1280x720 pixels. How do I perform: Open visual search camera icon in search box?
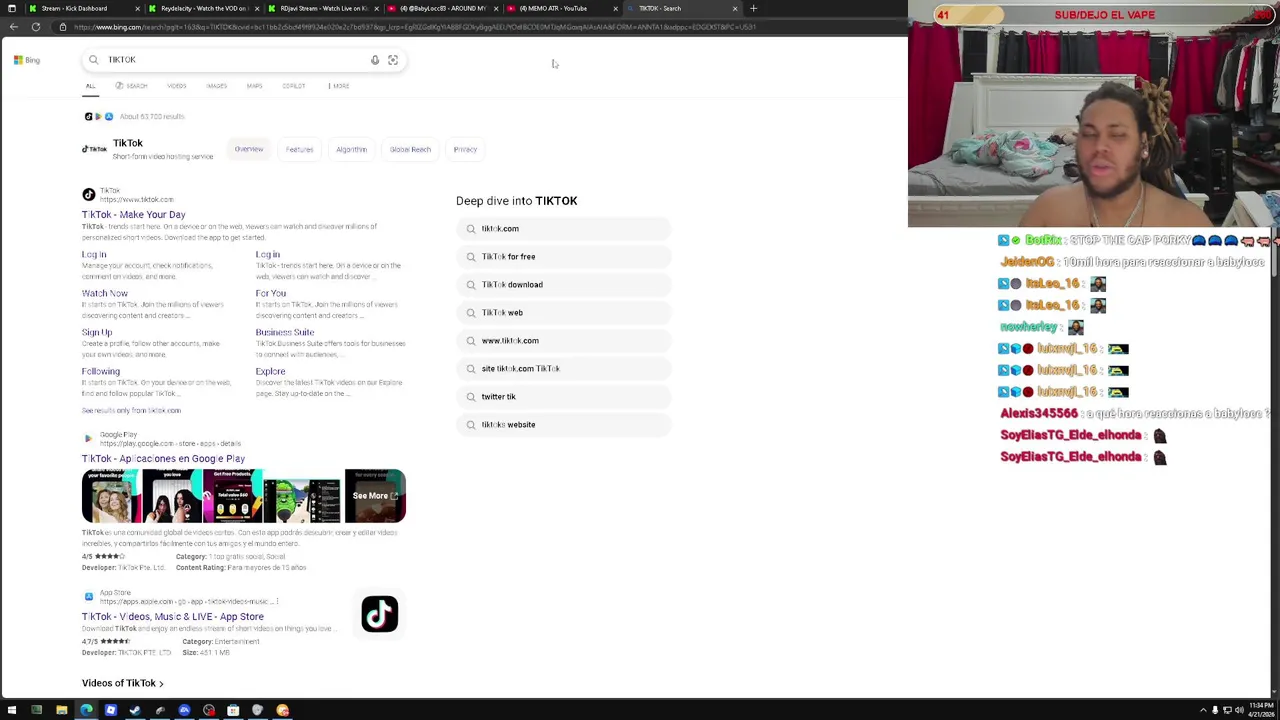click(393, 60)
